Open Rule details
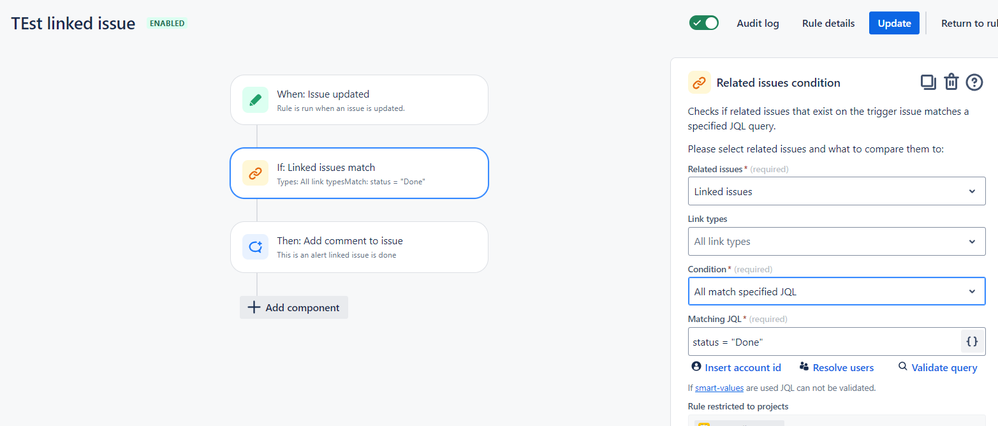The image size is (998, 426). click(828, 23)
